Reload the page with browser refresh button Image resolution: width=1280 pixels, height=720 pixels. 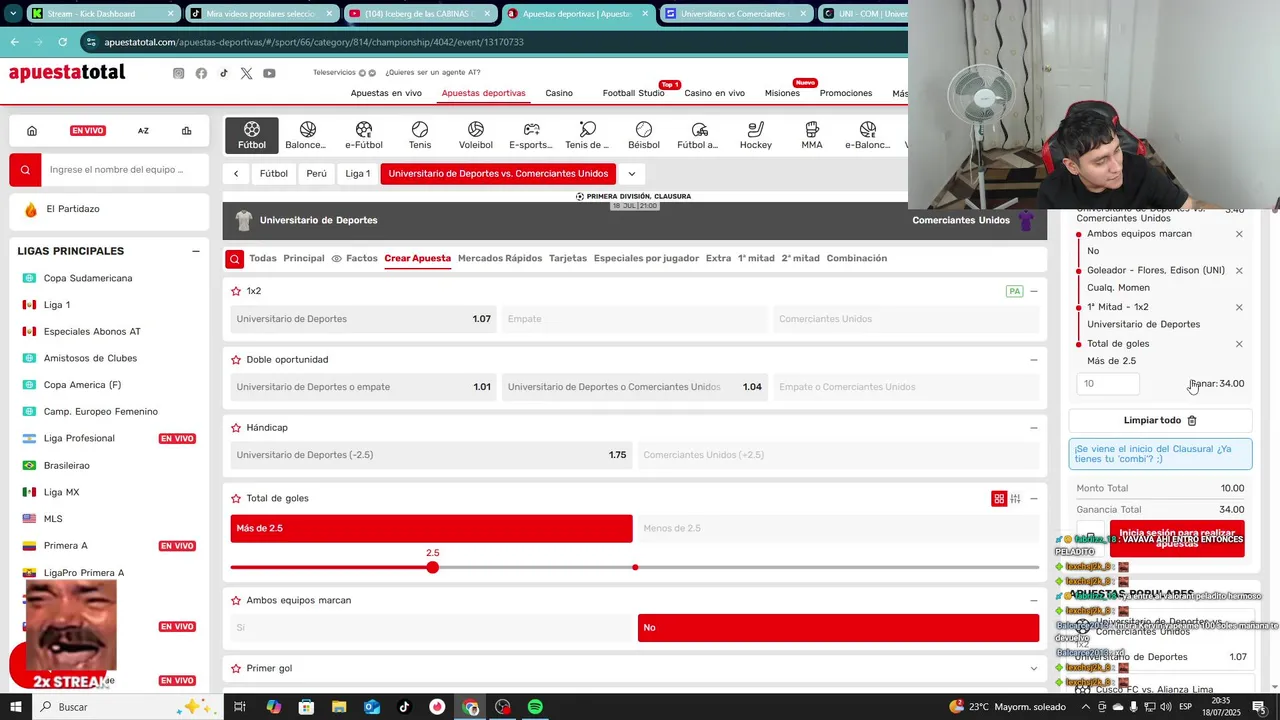coord(63,42)
